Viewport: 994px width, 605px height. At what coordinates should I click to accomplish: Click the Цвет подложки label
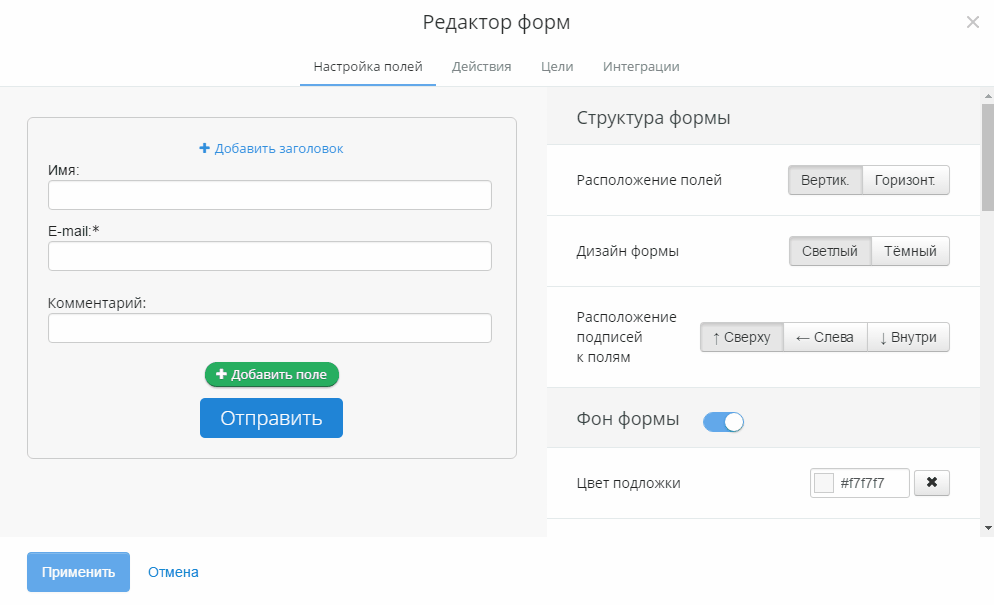(x=628, y=483)
